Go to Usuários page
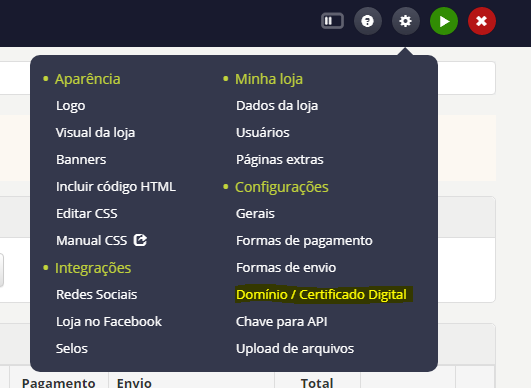Screen dimensions: 531x388 pyautogui.click(x=263, y=132)
